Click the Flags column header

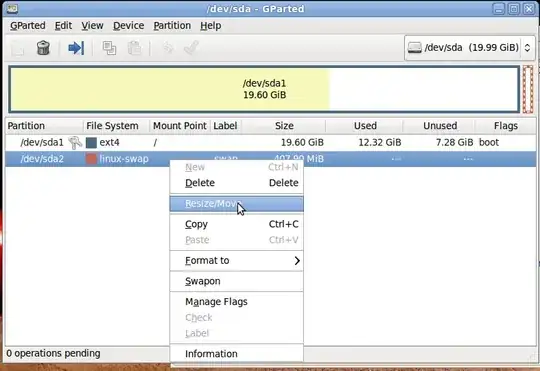[506, 126]
